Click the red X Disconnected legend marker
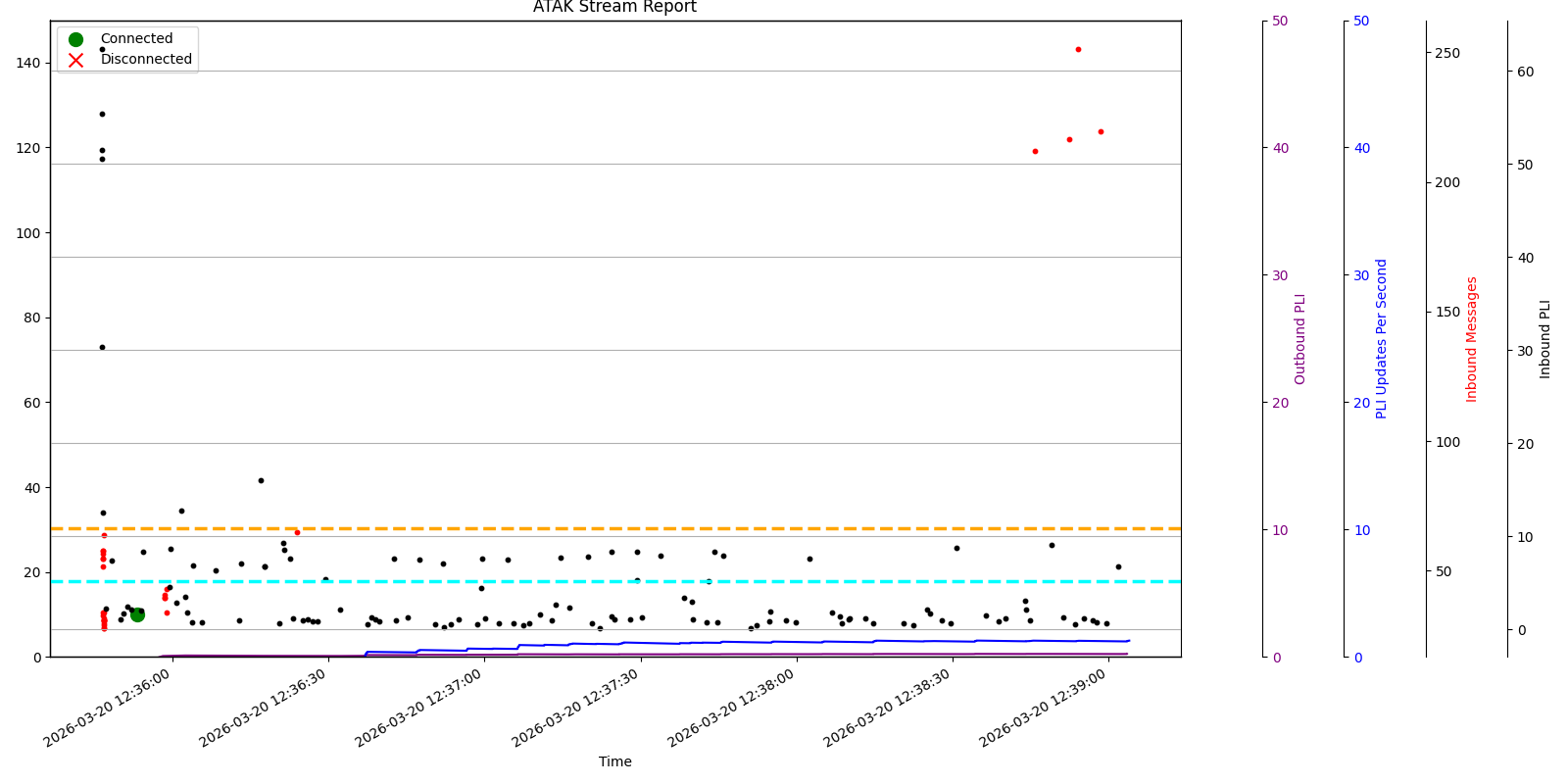This screenshot has height=784, width=1568. coord(75,60)
